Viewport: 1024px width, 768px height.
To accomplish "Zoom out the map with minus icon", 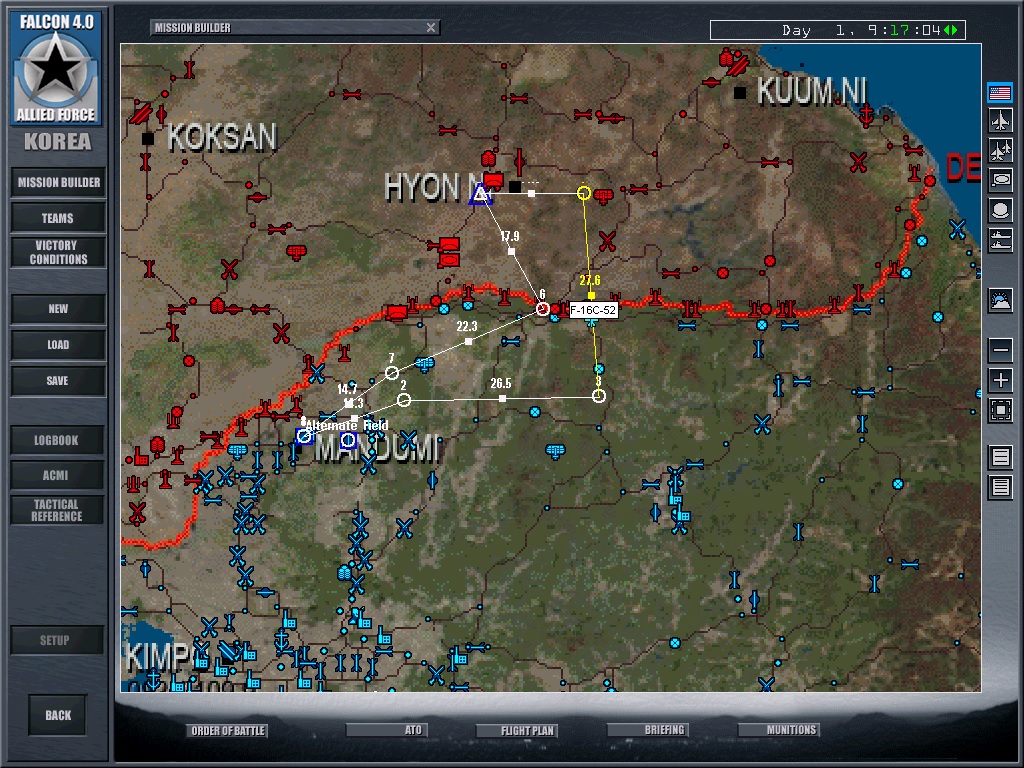I will (x=999, y=350).
